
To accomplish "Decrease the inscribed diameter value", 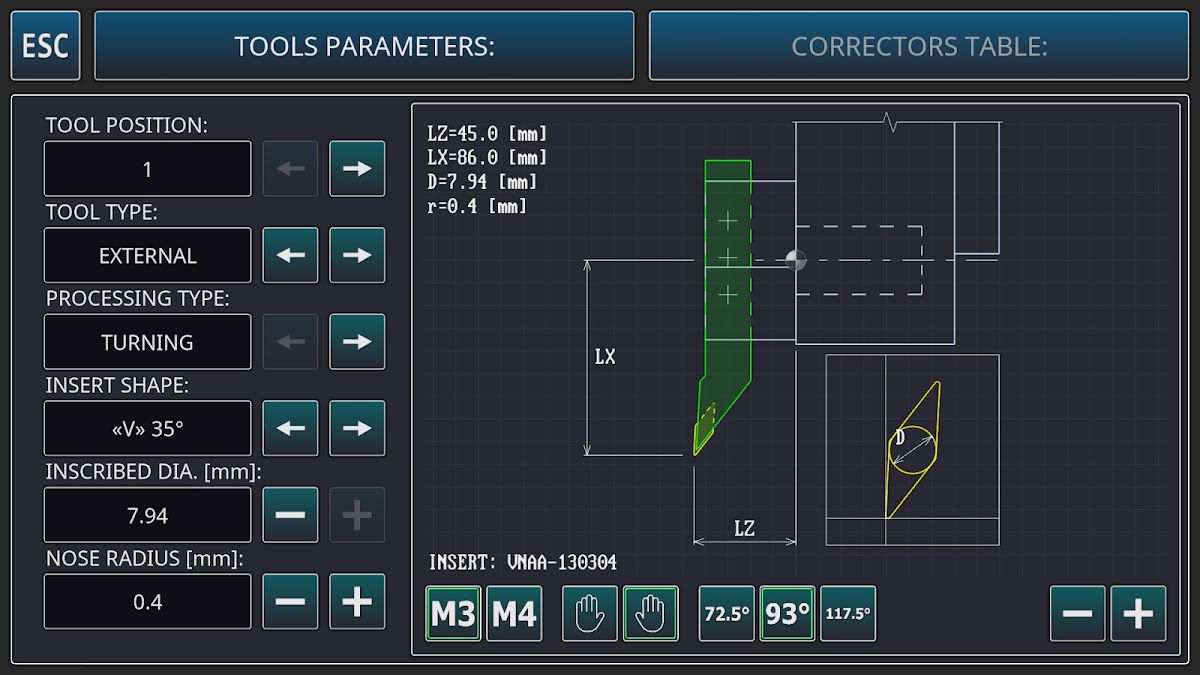I will pyautogui.click(x=290, y=515).
